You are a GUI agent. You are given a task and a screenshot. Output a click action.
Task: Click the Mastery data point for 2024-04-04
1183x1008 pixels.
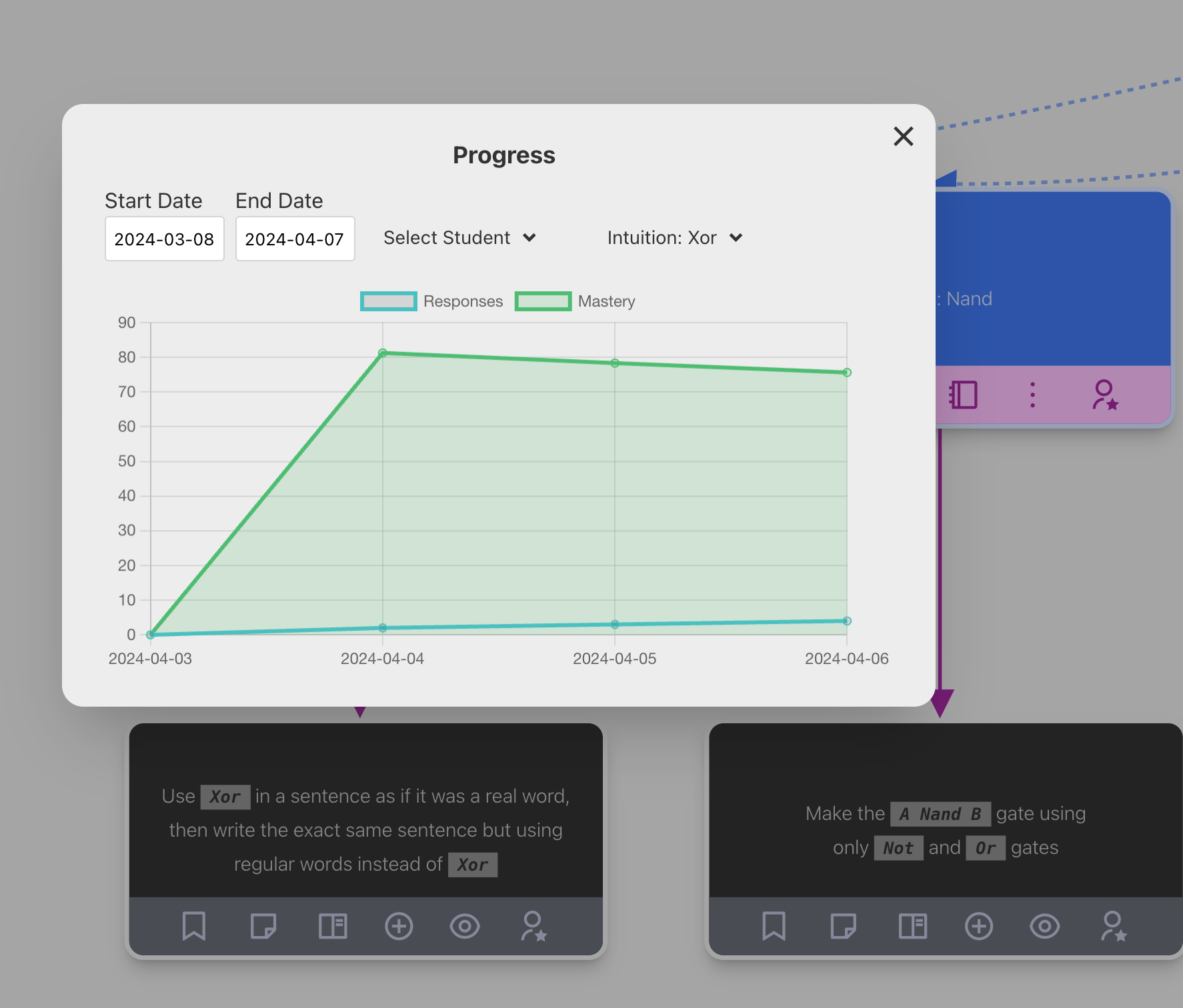383,353
